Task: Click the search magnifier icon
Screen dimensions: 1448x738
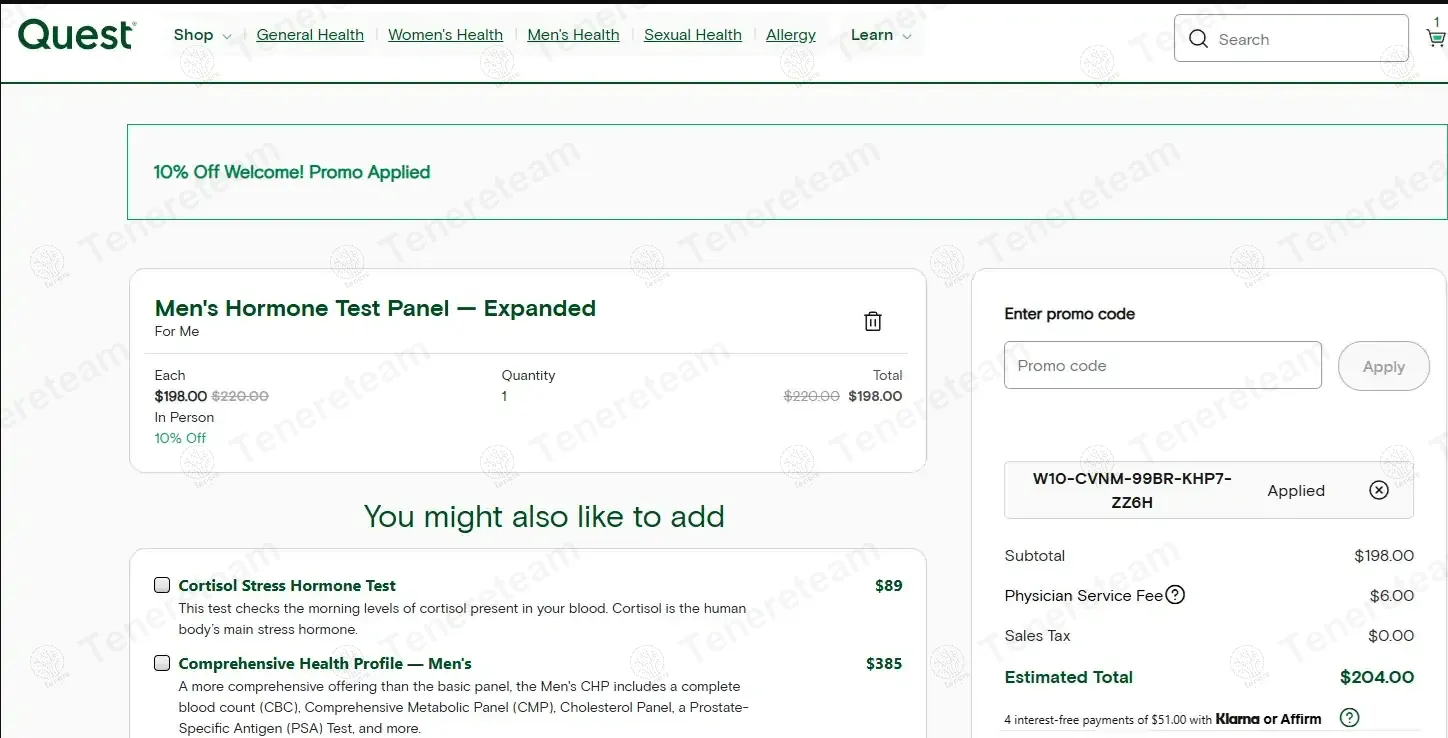Action: coord(1198,39)
